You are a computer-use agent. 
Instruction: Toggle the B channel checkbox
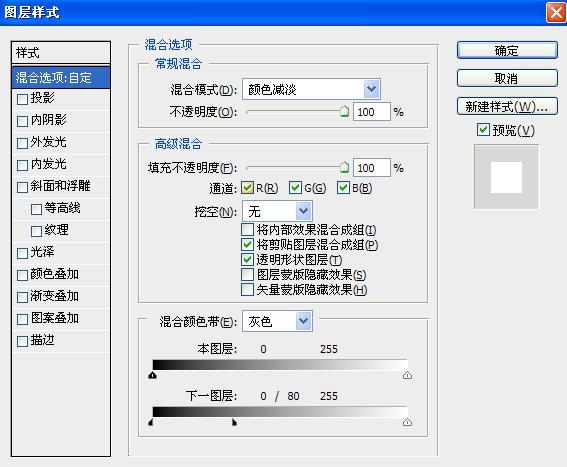pos(343,188)
